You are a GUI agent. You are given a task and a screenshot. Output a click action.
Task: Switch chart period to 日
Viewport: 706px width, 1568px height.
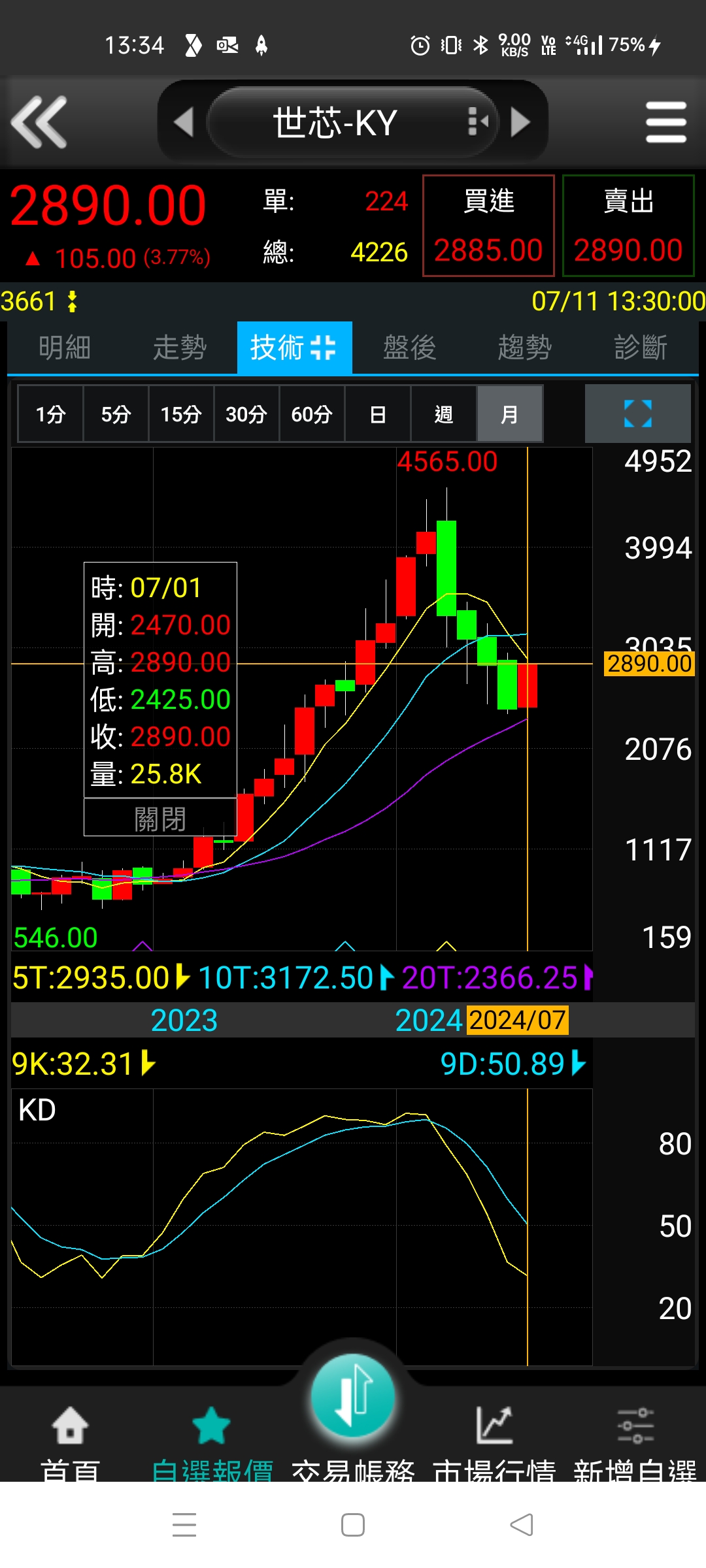(378, 414)
